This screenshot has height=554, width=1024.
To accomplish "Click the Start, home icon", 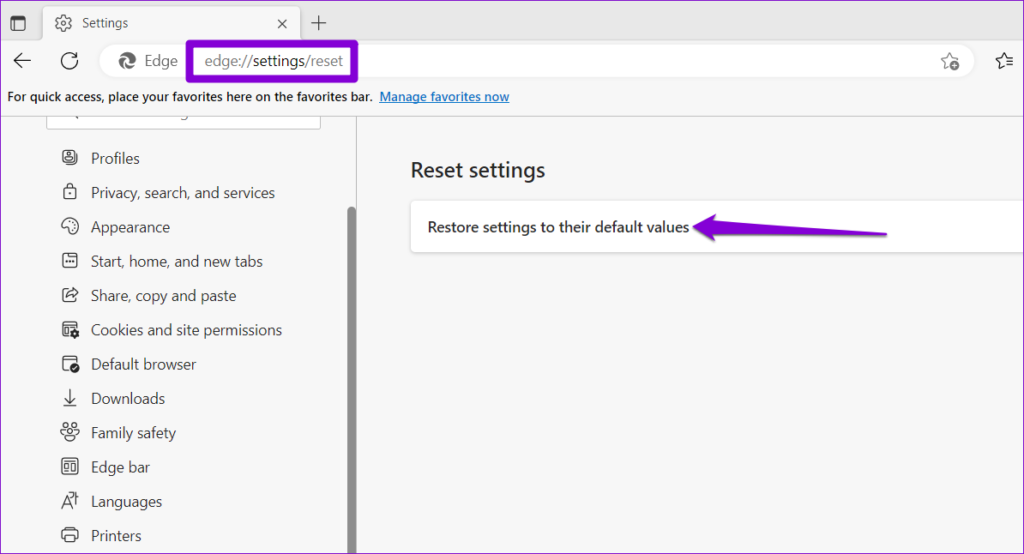I will 70,261.
